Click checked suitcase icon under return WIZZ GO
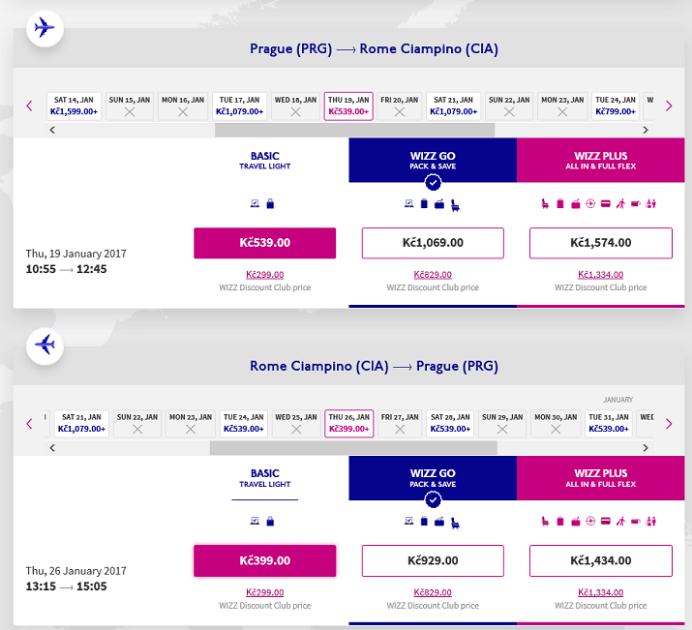The width and height of the screenshot is (692, 630). [439, 521]
